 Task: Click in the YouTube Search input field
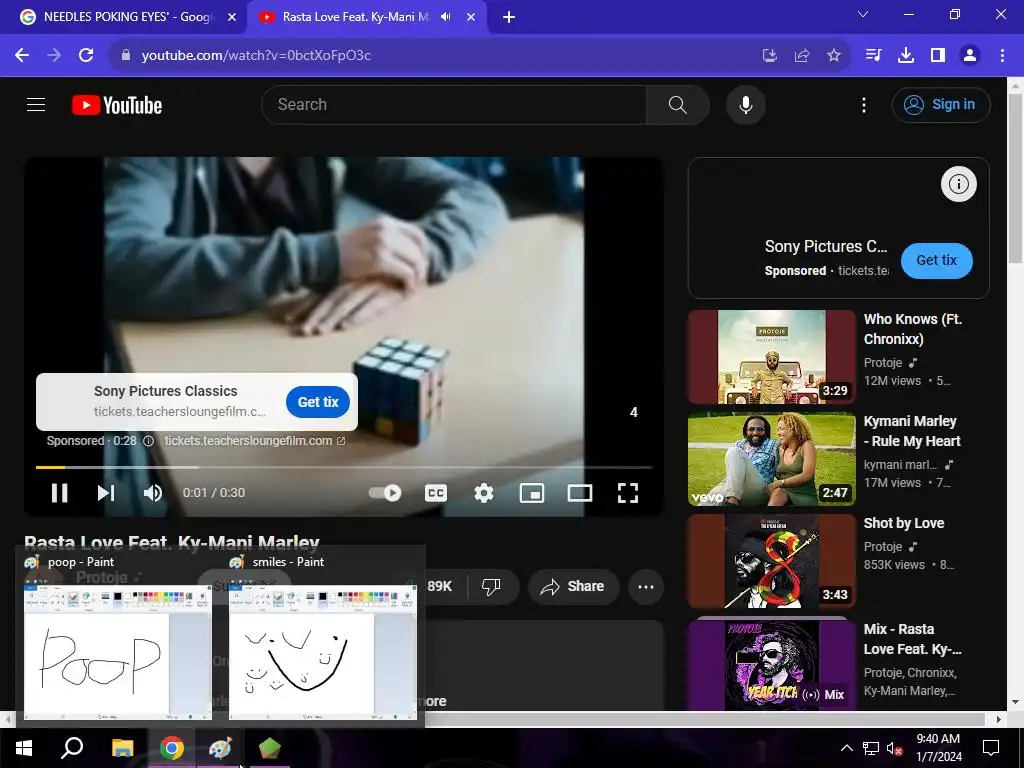click(454, 104)
